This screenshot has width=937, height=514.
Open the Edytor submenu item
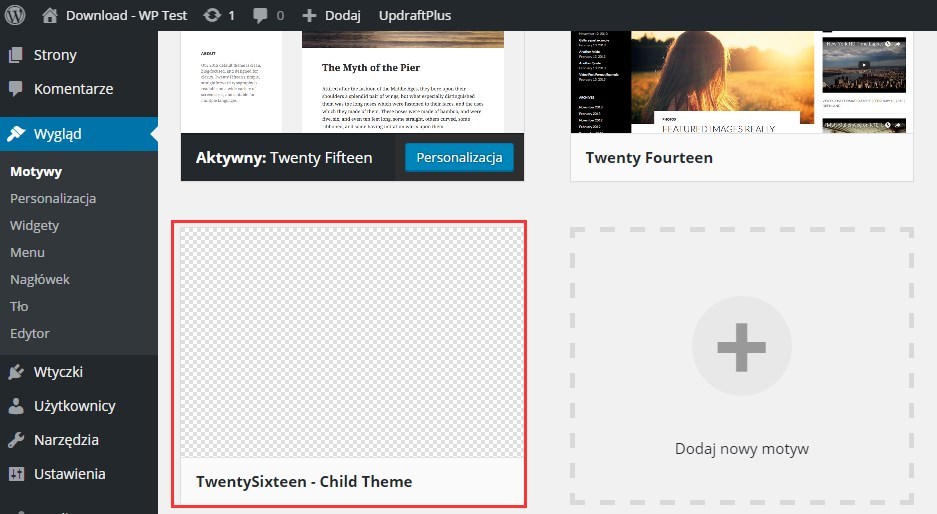tap(30, 334)
